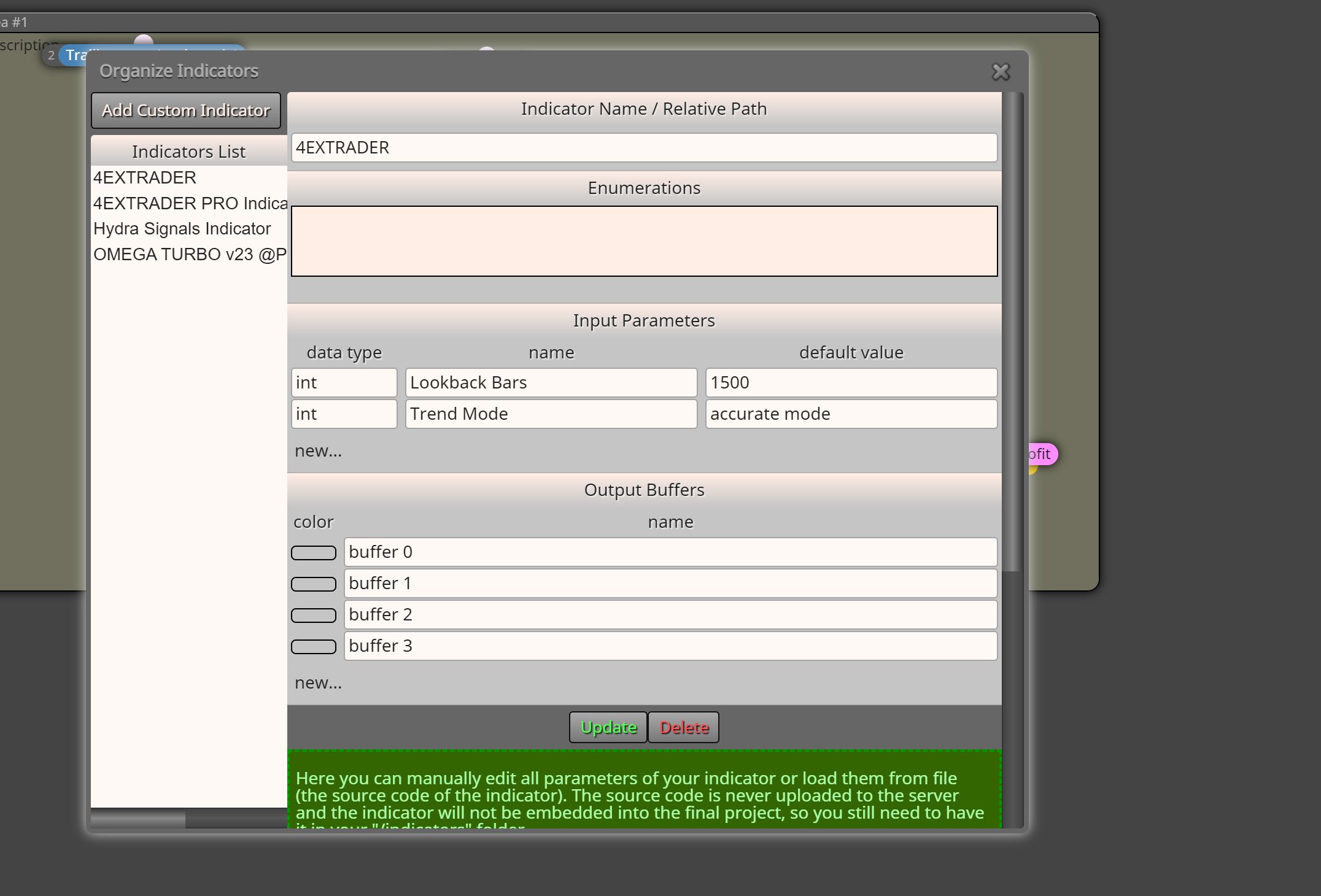This screenshot has width=1321, height=896.
Task: Edit the buffer 1 name field
Action: [x=670, y=584]
